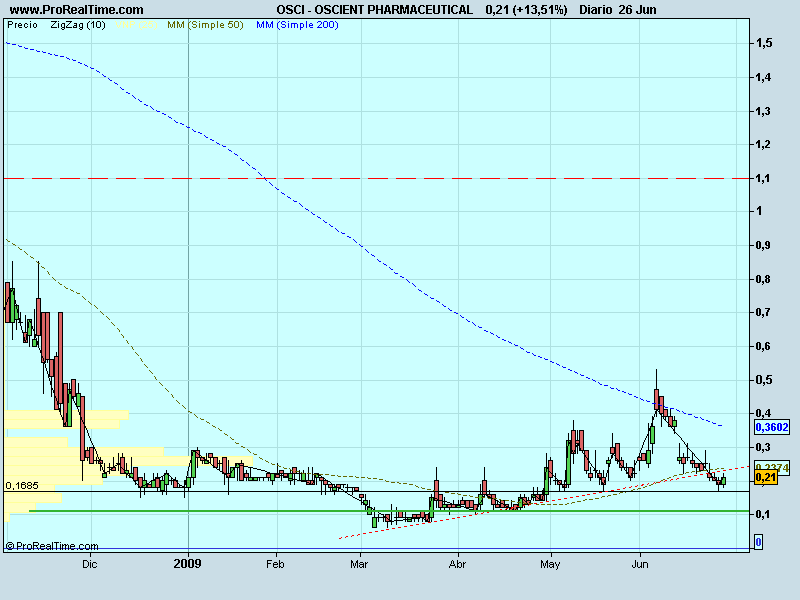The image size is (800, 600).
Task: Click the '26 Jun' date text
Action: (637, 10)
